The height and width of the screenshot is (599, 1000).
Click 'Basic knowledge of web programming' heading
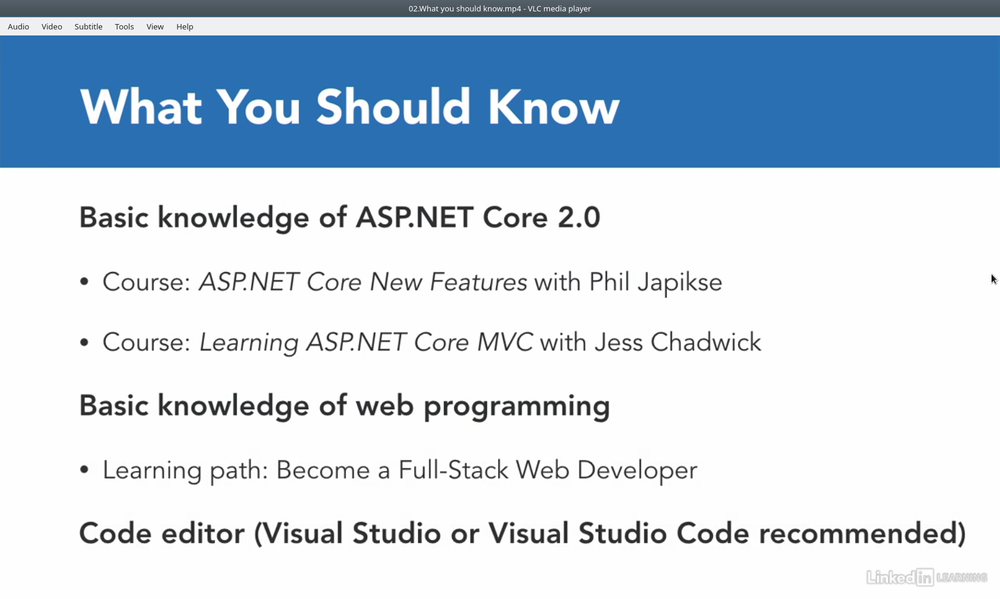coord(344,406)
